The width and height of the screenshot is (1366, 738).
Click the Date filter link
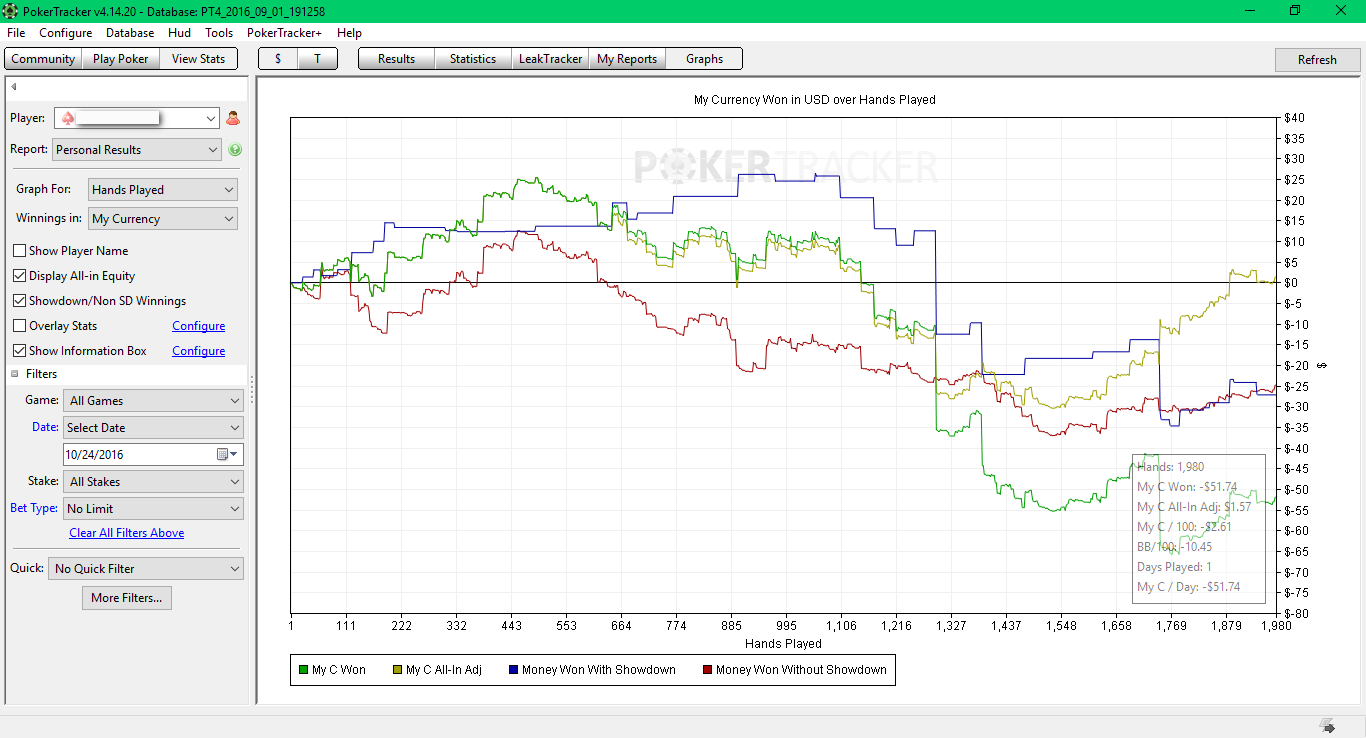(x=45, y=428)
